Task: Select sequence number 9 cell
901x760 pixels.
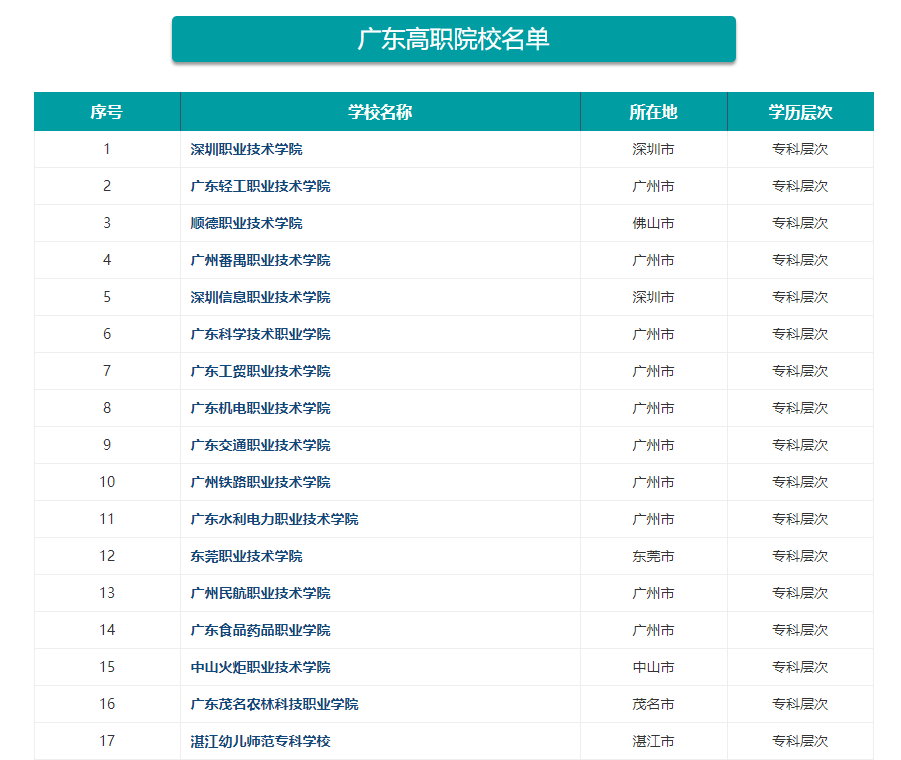Action: point(107,445)
